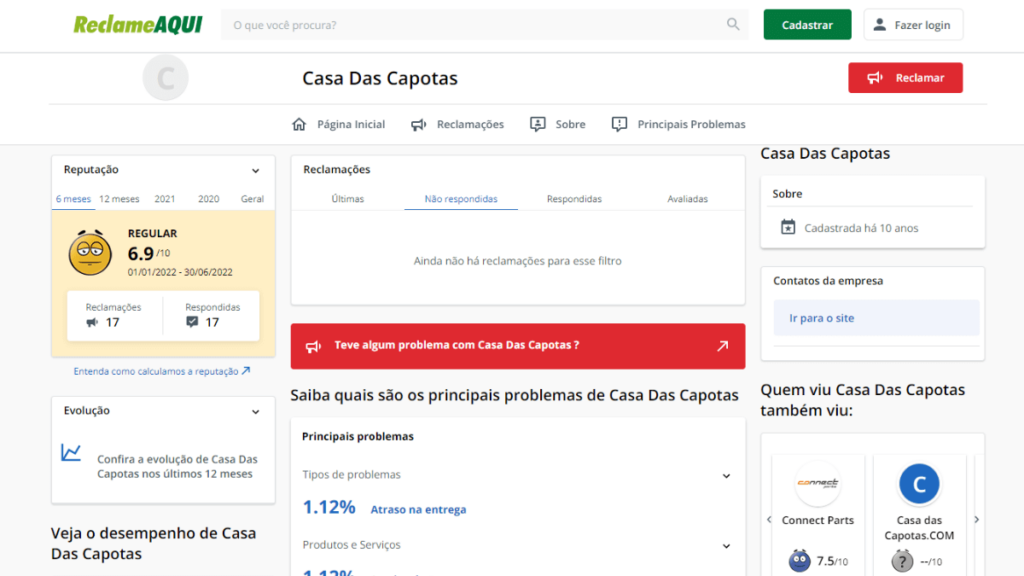Click the megaphone icon on the Reclamar button

point(876,77)
